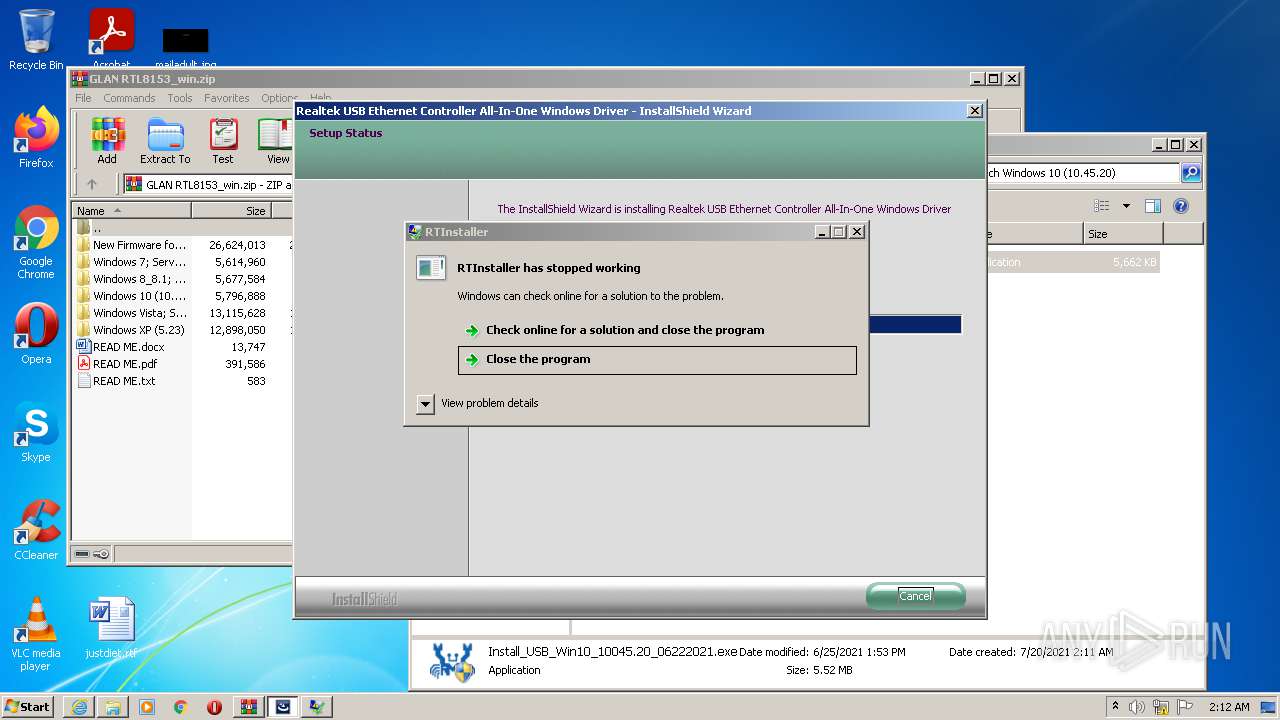Click the Action Center flag tray icon

click(x=1185, y=707)
